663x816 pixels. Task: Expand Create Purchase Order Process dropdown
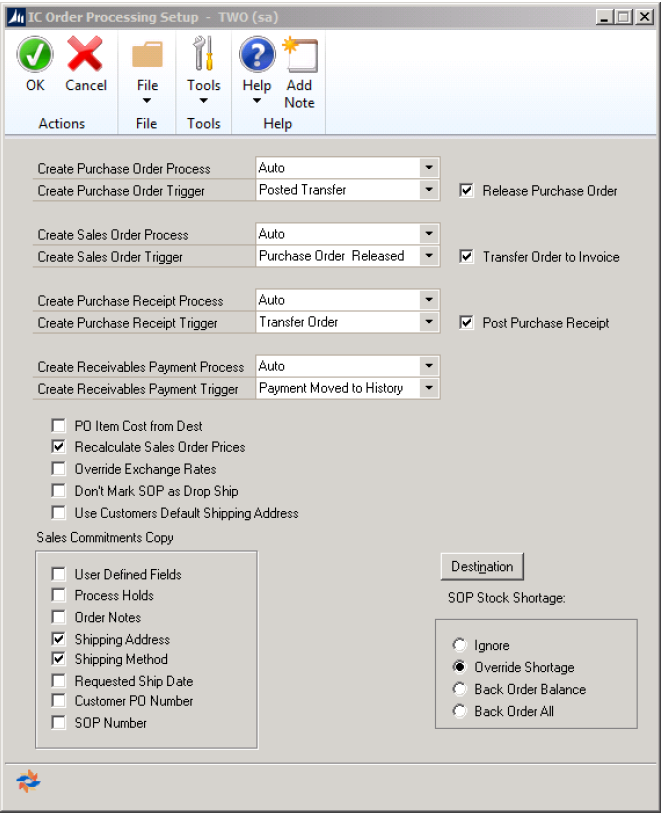428,168
